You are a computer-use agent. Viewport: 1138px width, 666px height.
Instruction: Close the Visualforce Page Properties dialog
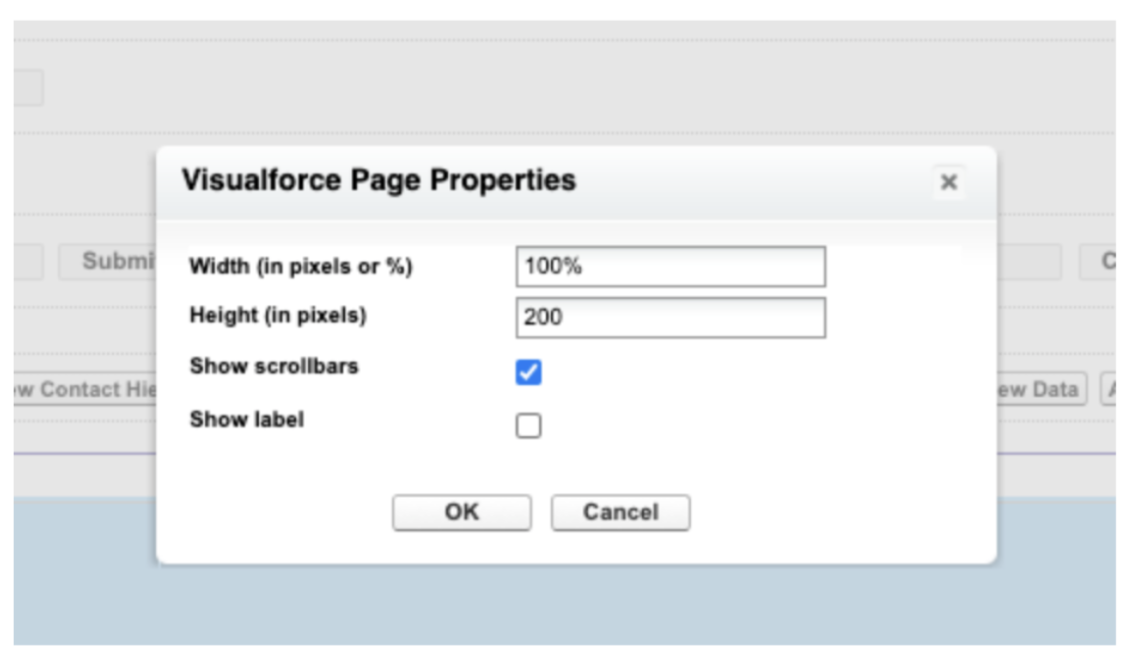(x=949, y=182)
